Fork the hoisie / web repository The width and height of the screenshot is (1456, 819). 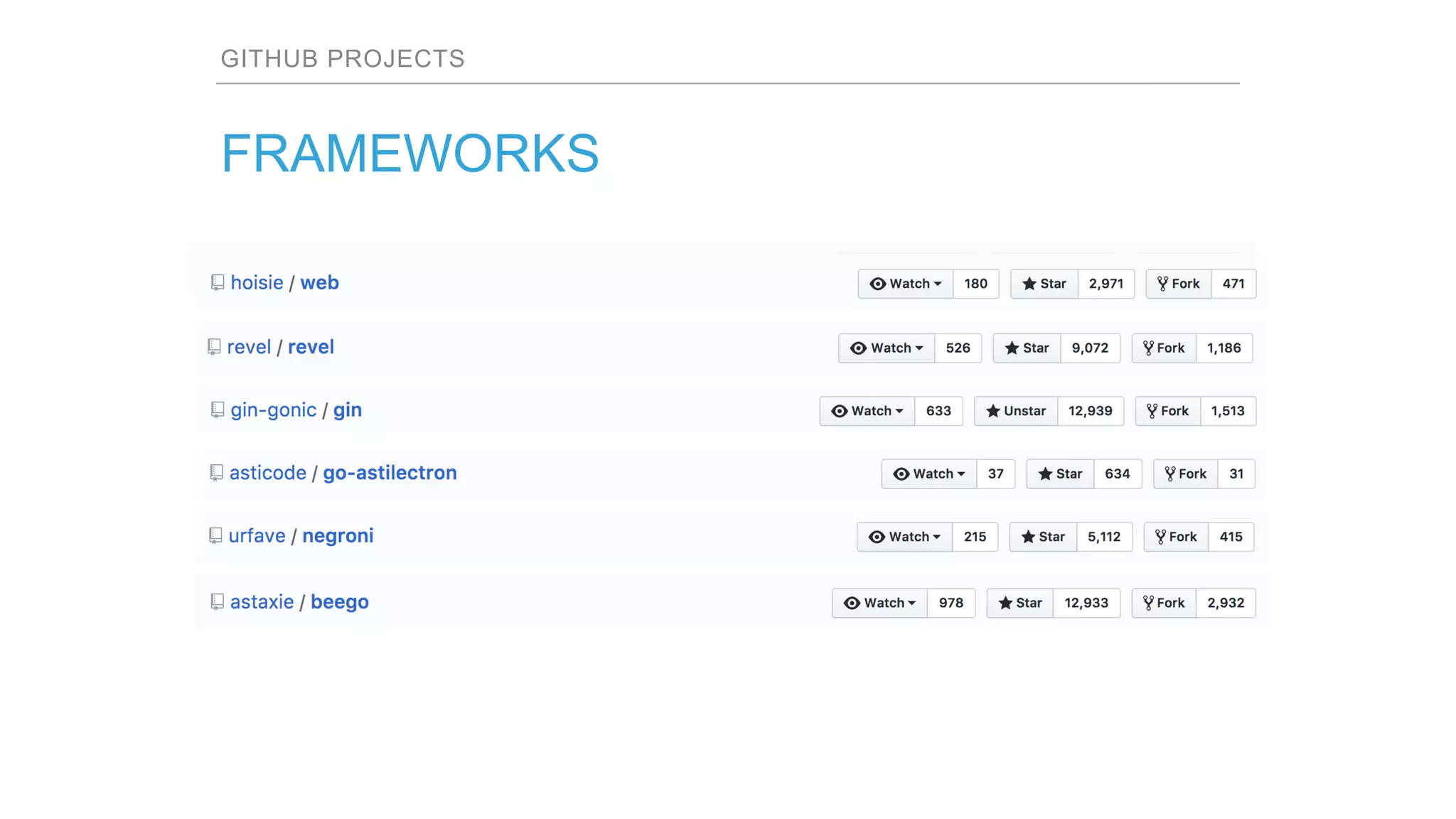1179,284
